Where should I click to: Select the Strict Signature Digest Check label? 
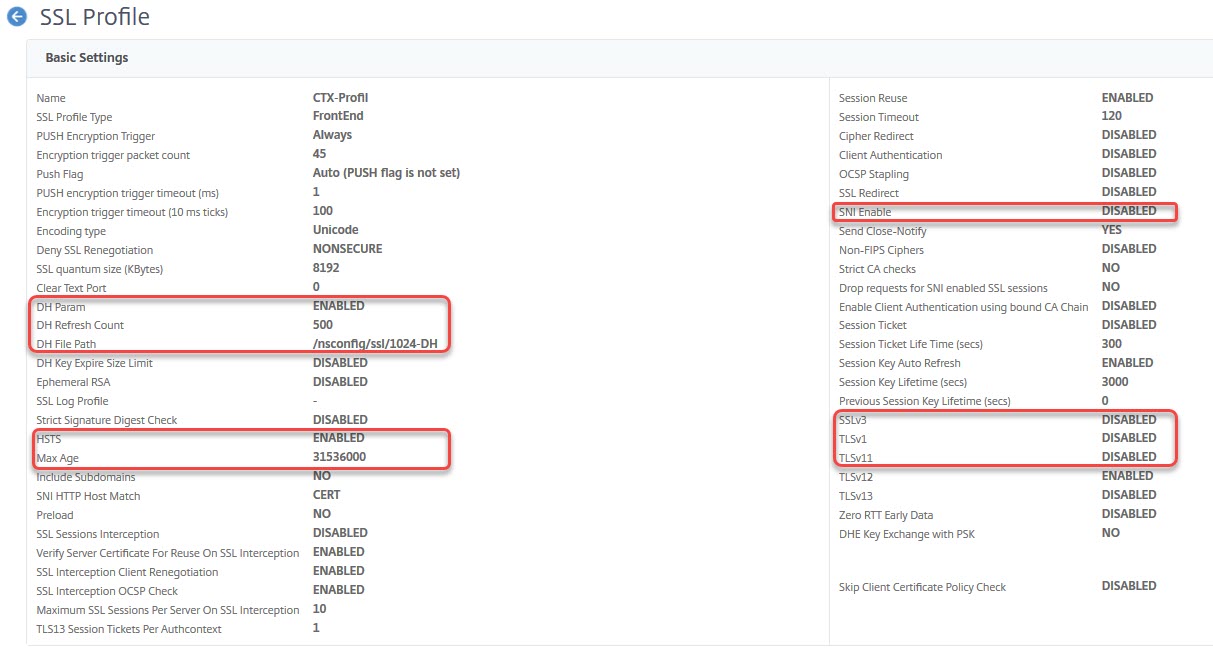107,421
